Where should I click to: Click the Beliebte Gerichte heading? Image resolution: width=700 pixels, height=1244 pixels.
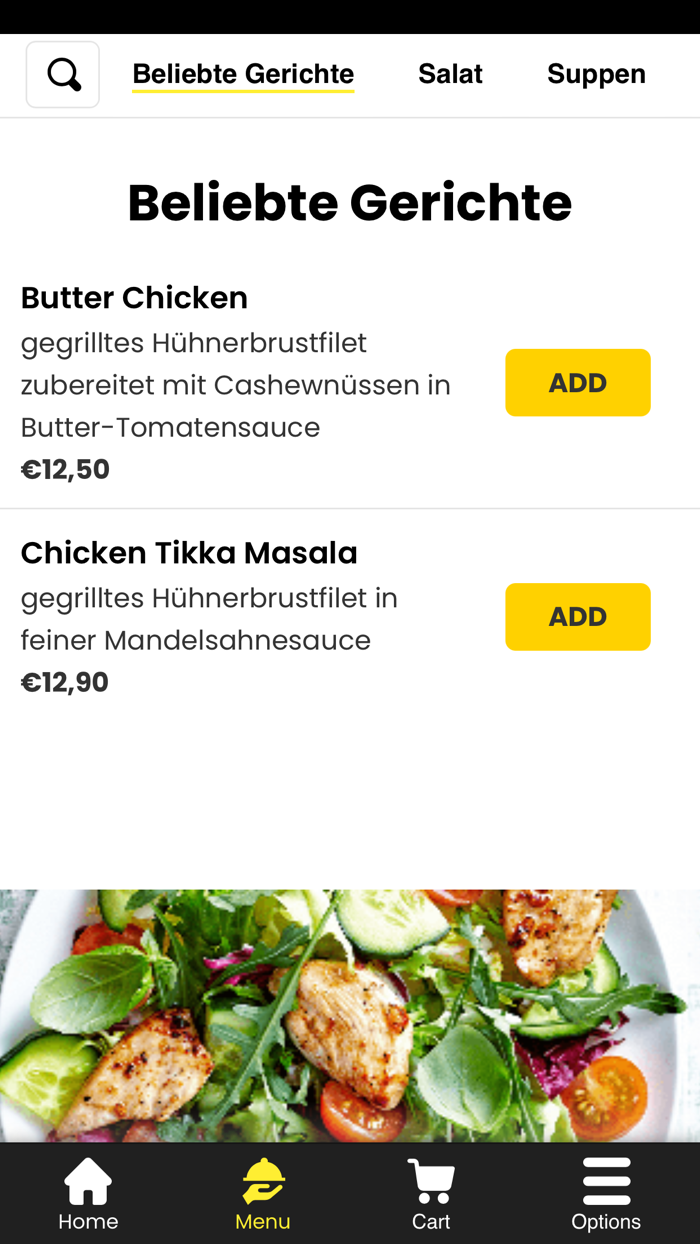pos(349,203)
